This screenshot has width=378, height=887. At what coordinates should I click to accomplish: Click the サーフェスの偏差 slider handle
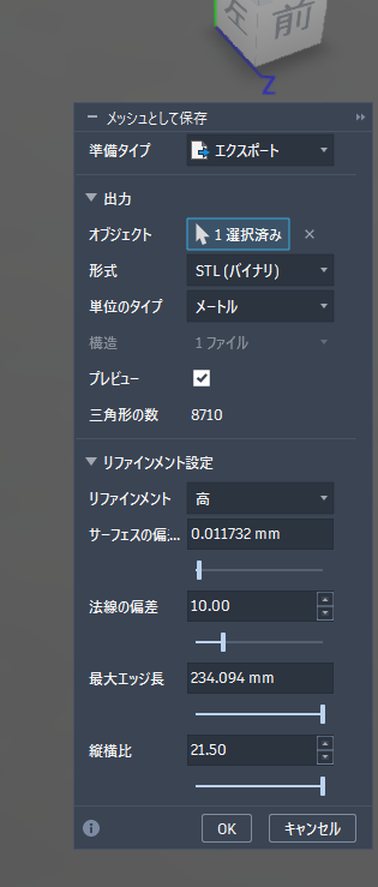[x=199, y=570]
